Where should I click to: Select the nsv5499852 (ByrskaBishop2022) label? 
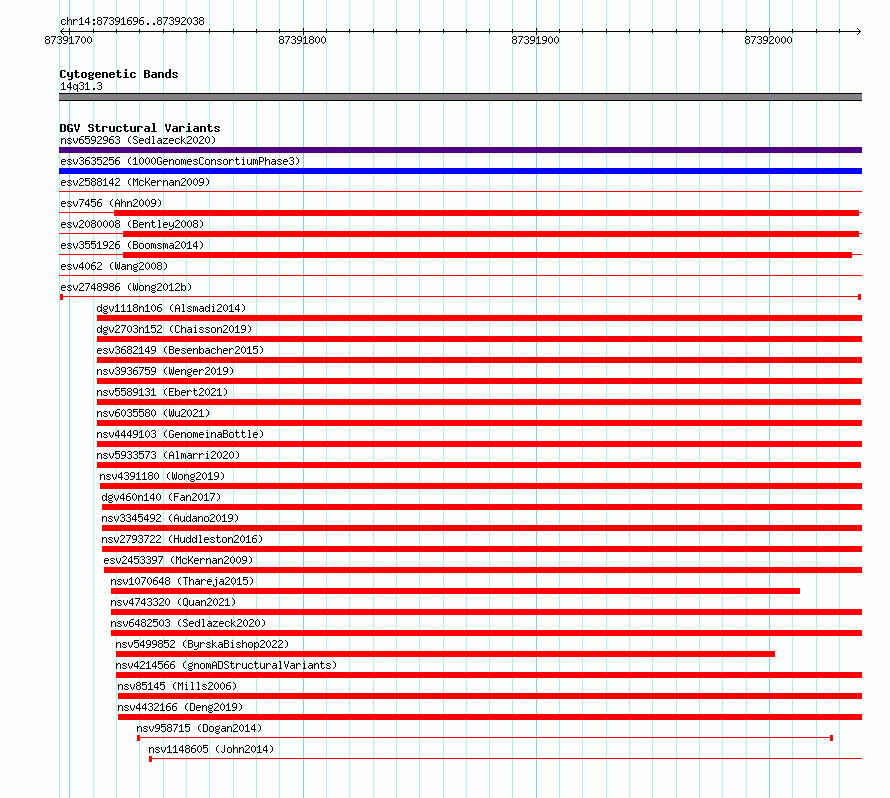tap(202, 644)
